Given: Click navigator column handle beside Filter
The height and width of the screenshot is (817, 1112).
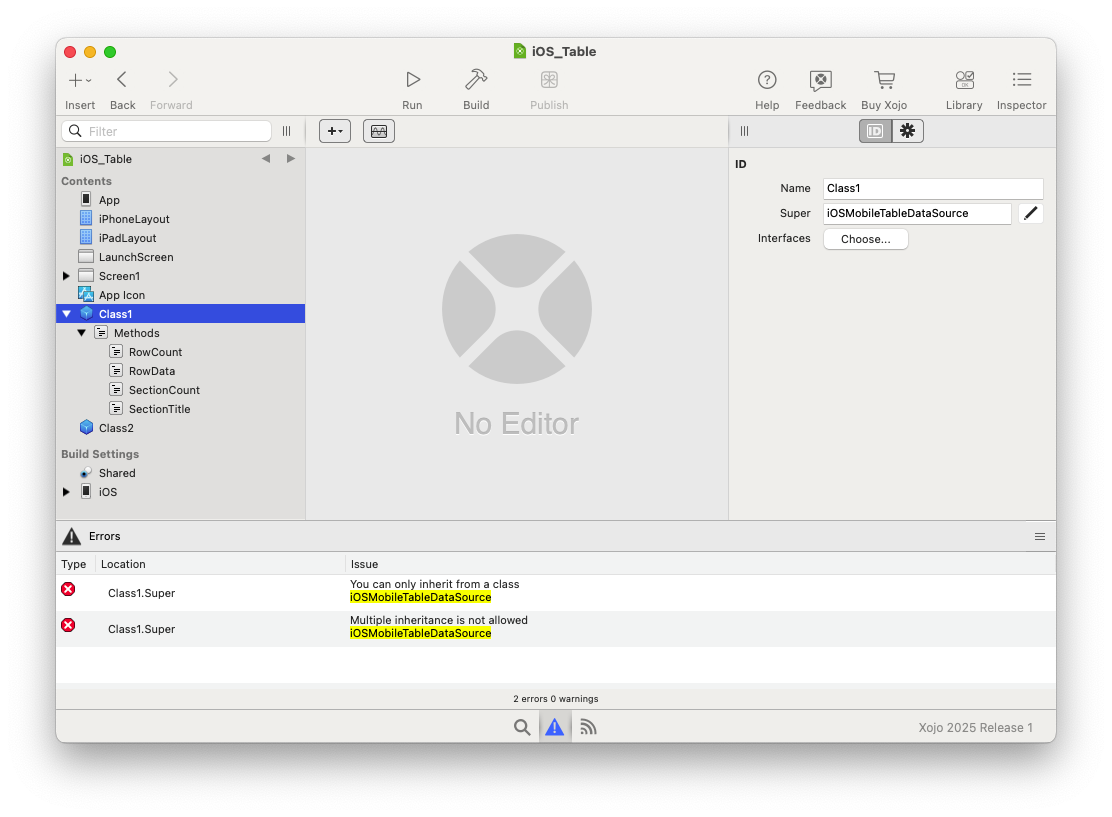Looking at the screenshot, I should [x=287, y=131].
